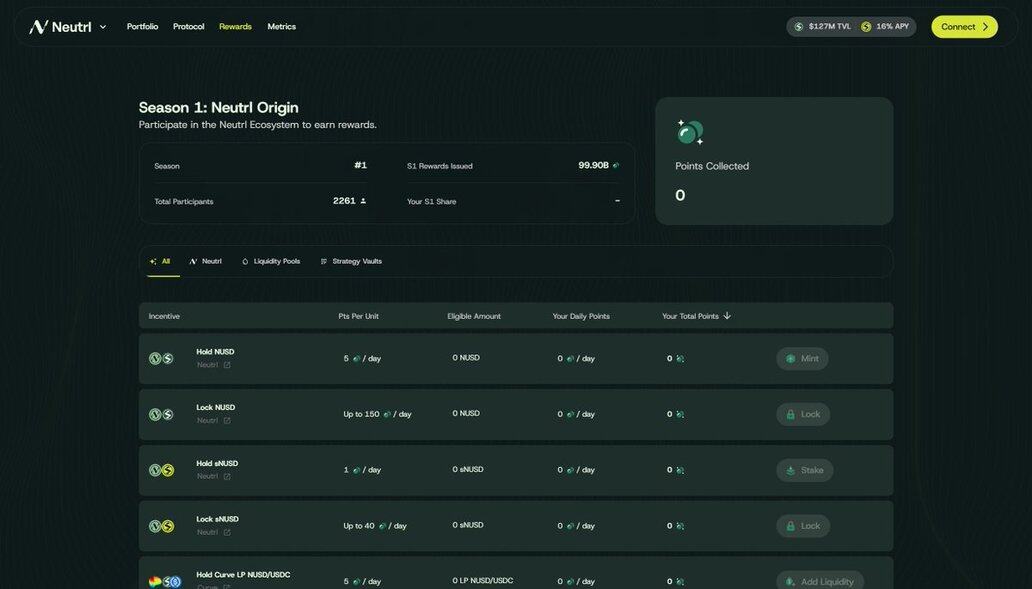Open the Protocol navigation link
The width and height of the screenshot is (1032, 589).
[x=188, y=27]
